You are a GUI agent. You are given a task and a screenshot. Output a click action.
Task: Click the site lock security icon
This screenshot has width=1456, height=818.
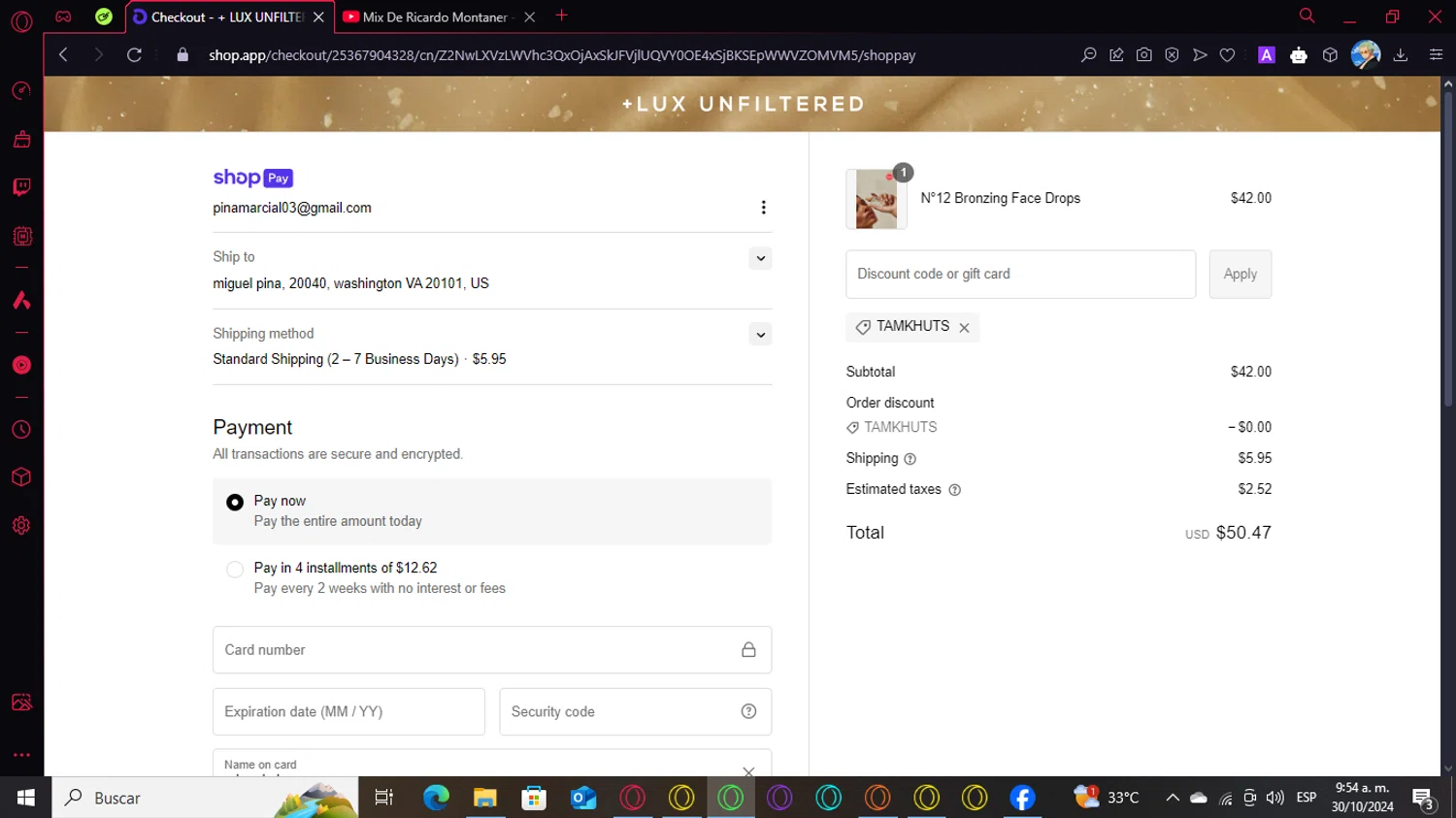[x=182, y=55]
